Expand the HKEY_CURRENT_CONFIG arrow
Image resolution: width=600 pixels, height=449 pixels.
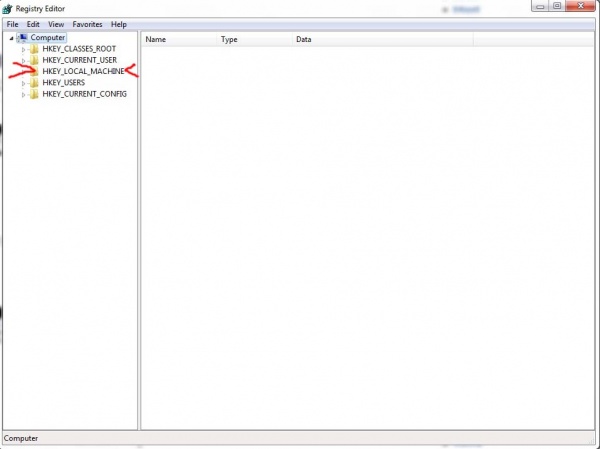[x=23, y=95]
